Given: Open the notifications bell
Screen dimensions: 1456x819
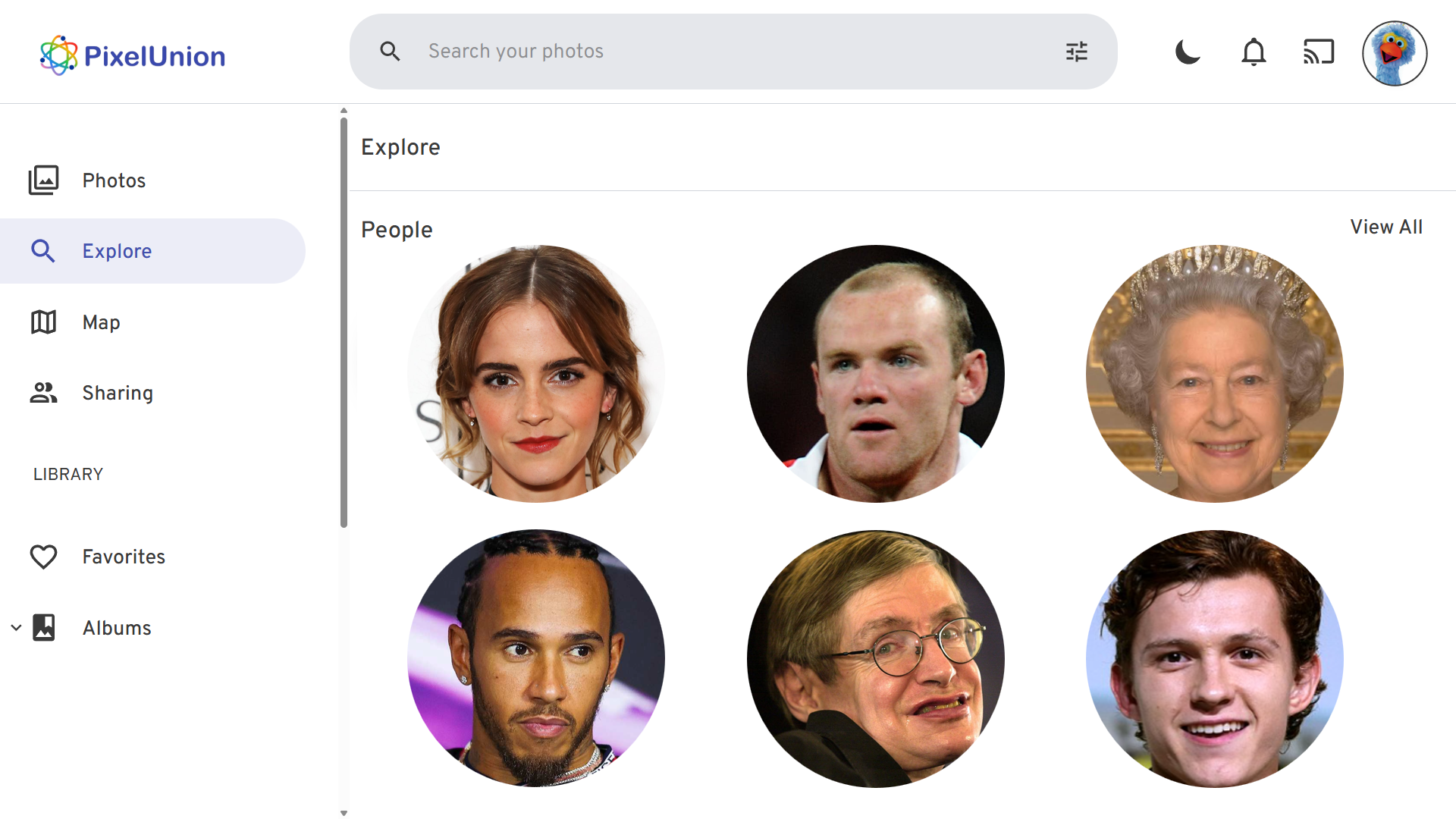Looking at the screenshot, I should (x=1253, y=52).
